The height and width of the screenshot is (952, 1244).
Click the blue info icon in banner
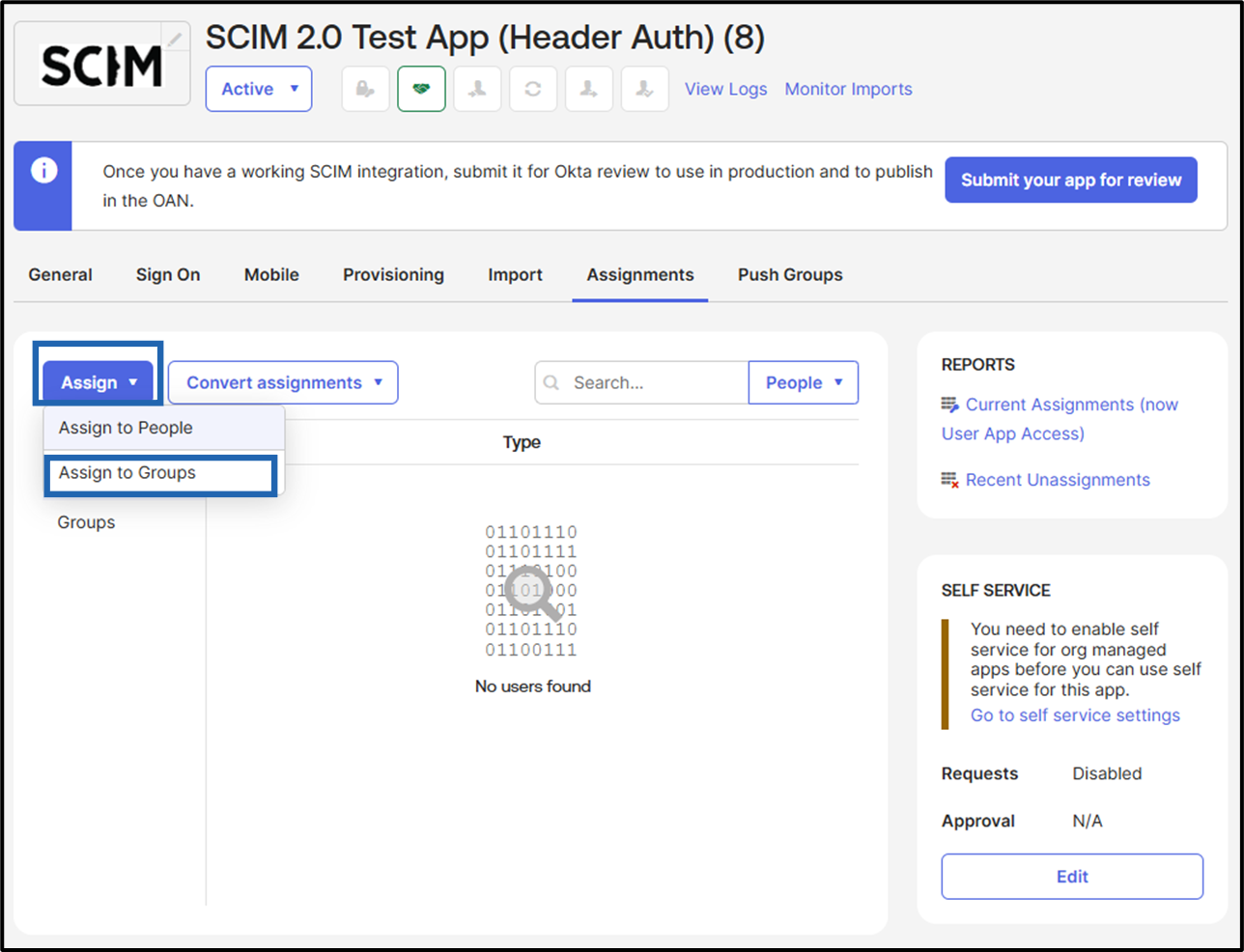click(43, 171)
